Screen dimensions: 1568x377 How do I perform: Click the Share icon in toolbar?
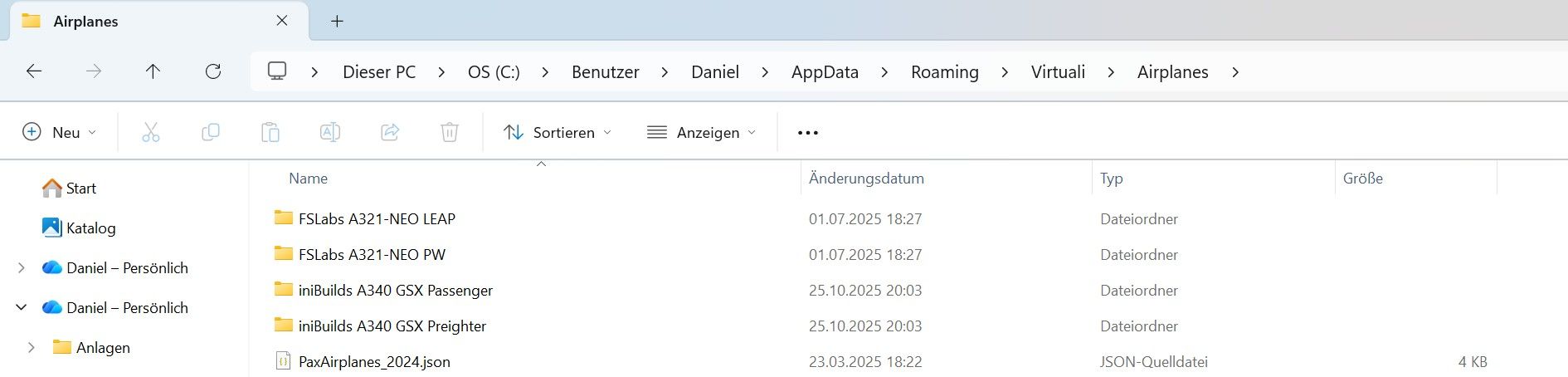pyautogui.click(x=390, y=132)
